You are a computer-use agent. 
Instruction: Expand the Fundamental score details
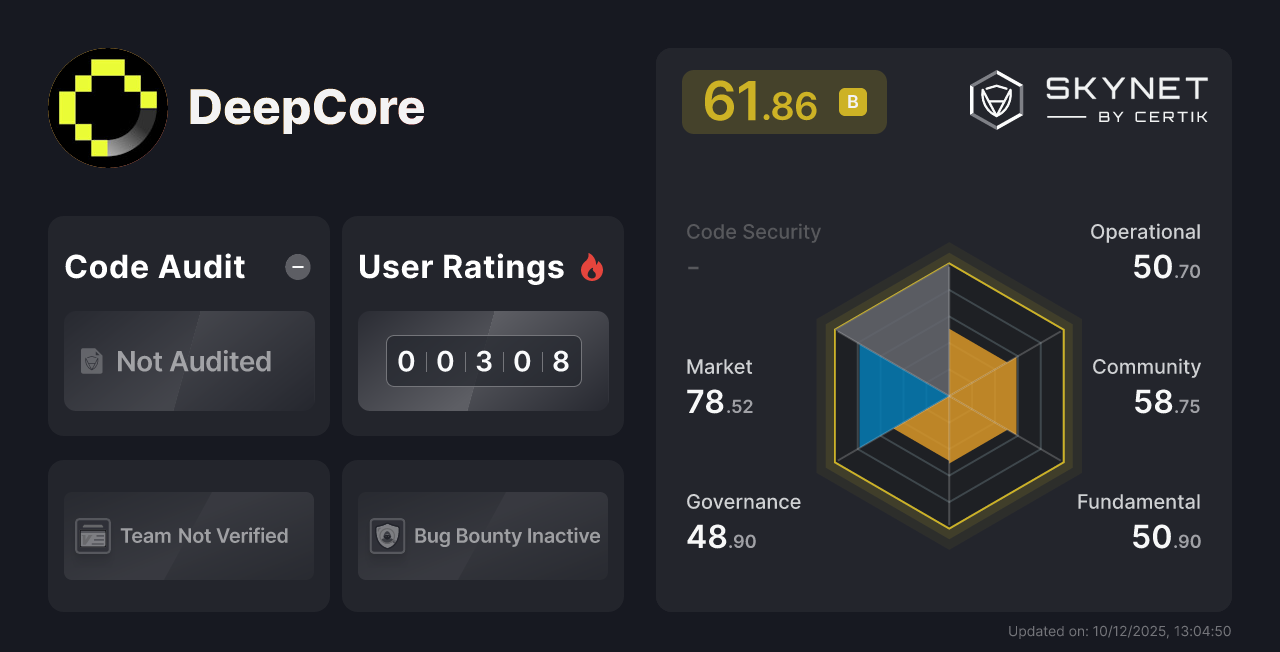(1139, 520)
